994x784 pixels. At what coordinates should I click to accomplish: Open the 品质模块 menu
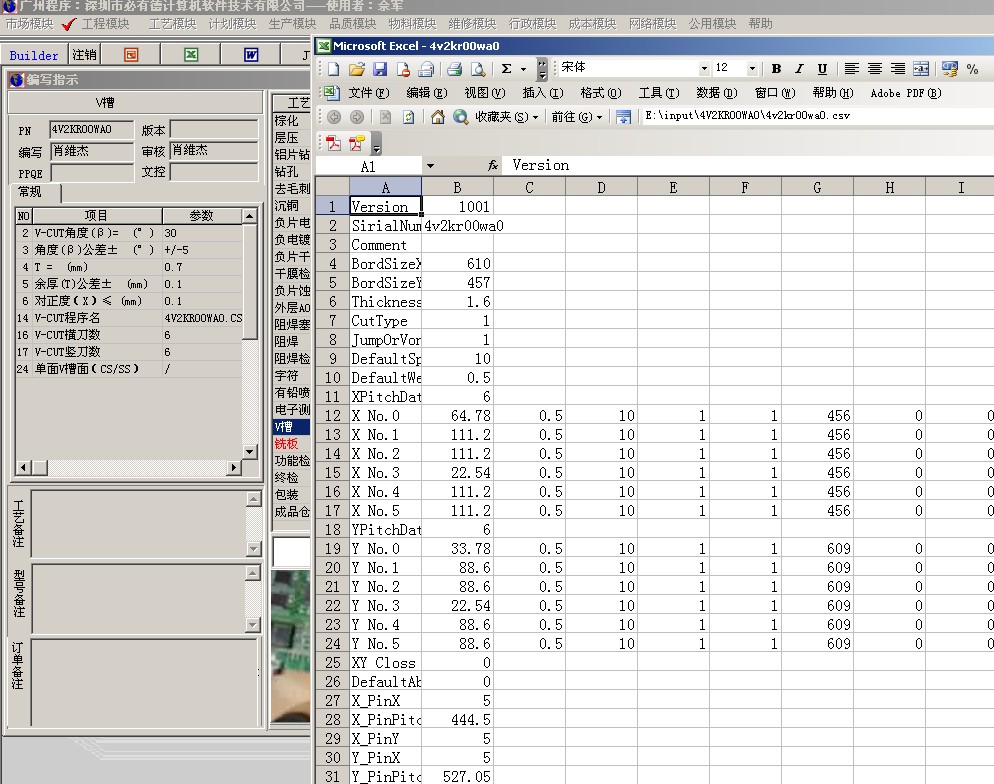pyautogui.click(x=352, y=24)
